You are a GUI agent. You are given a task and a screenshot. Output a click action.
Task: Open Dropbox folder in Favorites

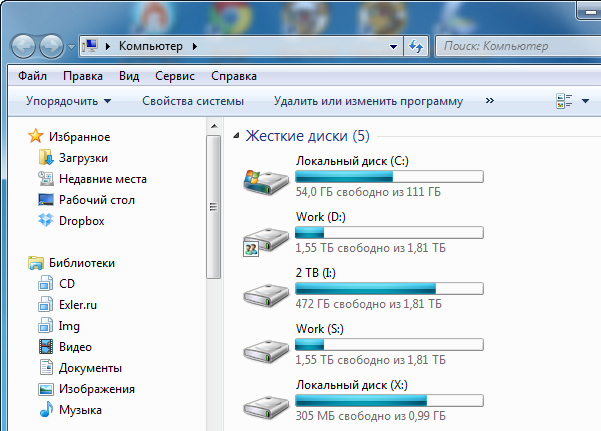pos(81,221)
